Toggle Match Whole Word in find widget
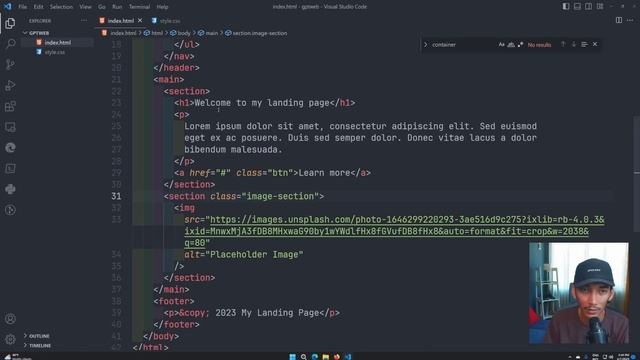 coord(511,44)
